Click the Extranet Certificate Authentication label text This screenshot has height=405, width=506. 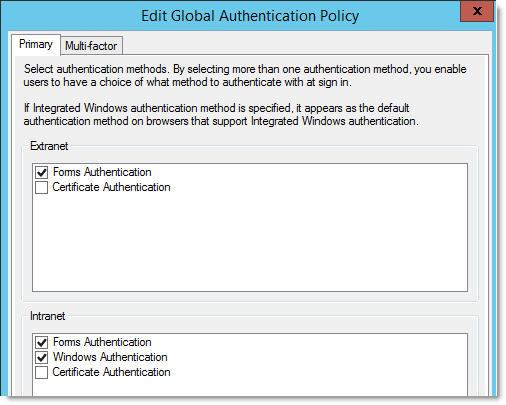click(111, 187)
